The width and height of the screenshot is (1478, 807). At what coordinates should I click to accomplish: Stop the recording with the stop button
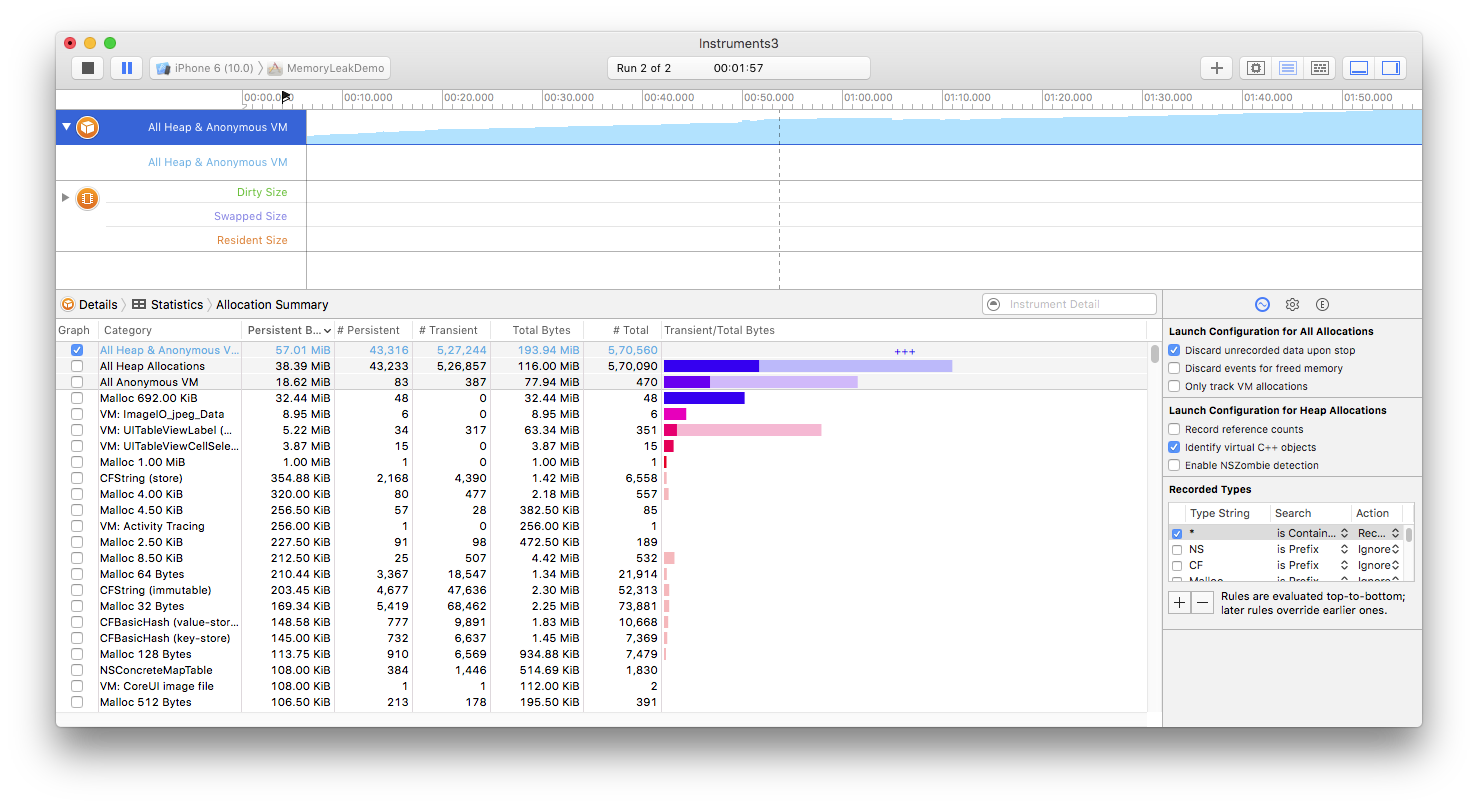88,68
